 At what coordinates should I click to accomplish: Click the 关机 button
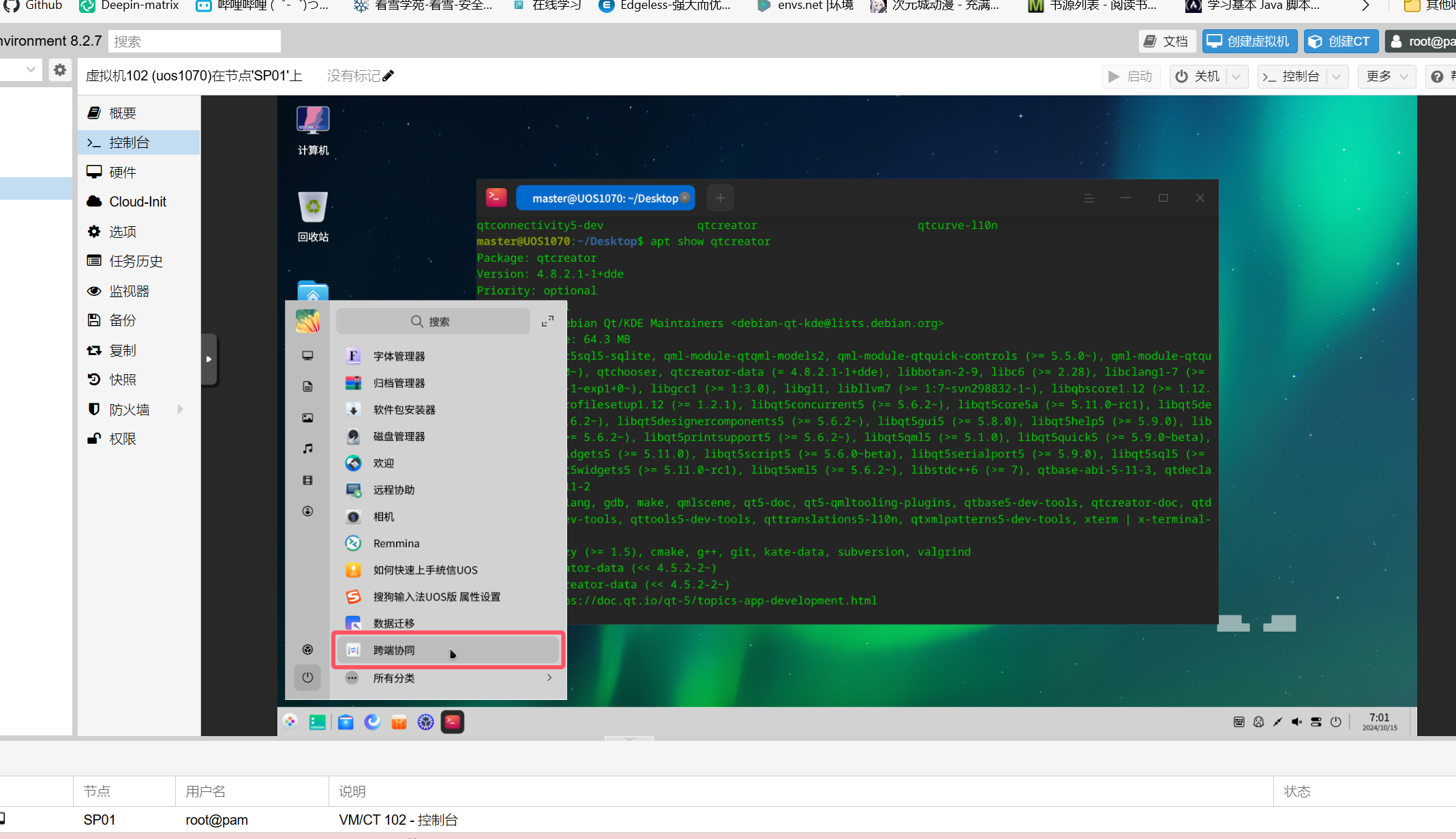(x=1198, y=76)
